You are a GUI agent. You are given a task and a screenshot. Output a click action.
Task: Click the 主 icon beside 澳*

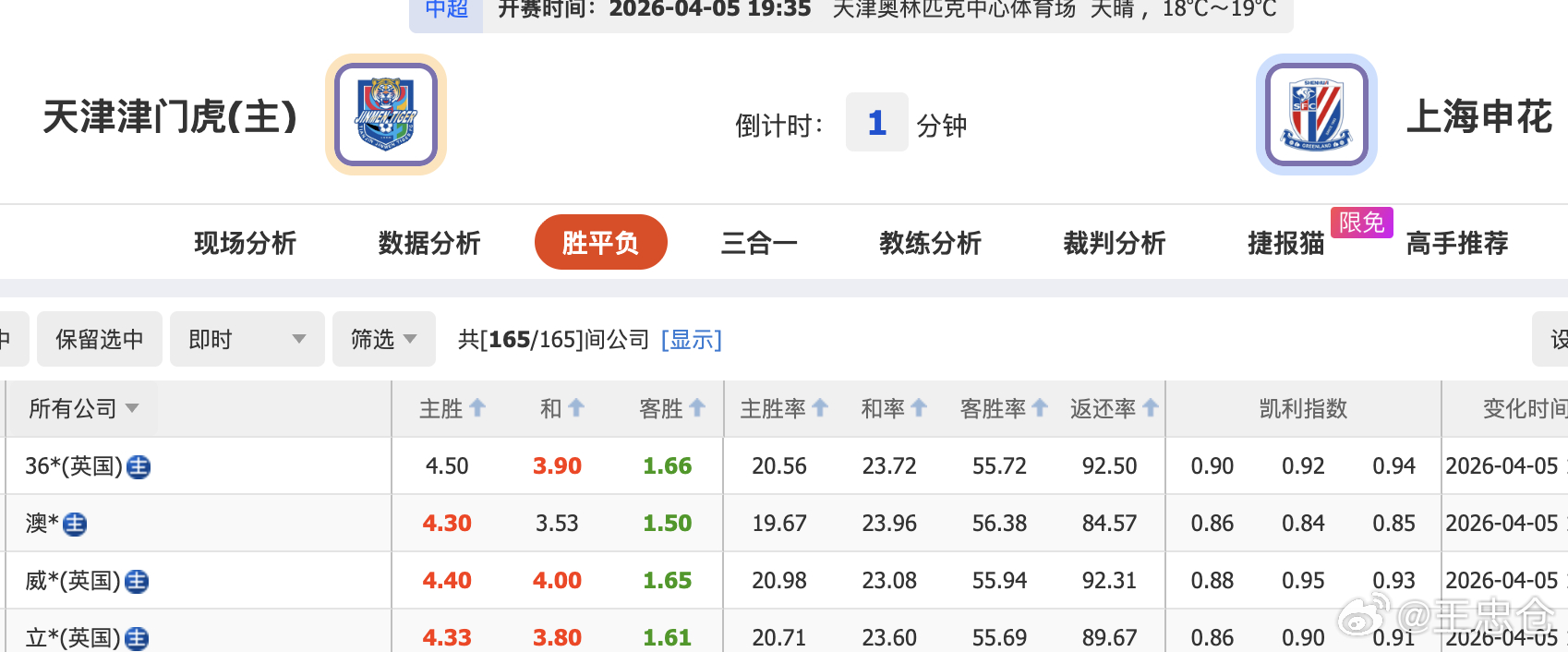75,524
